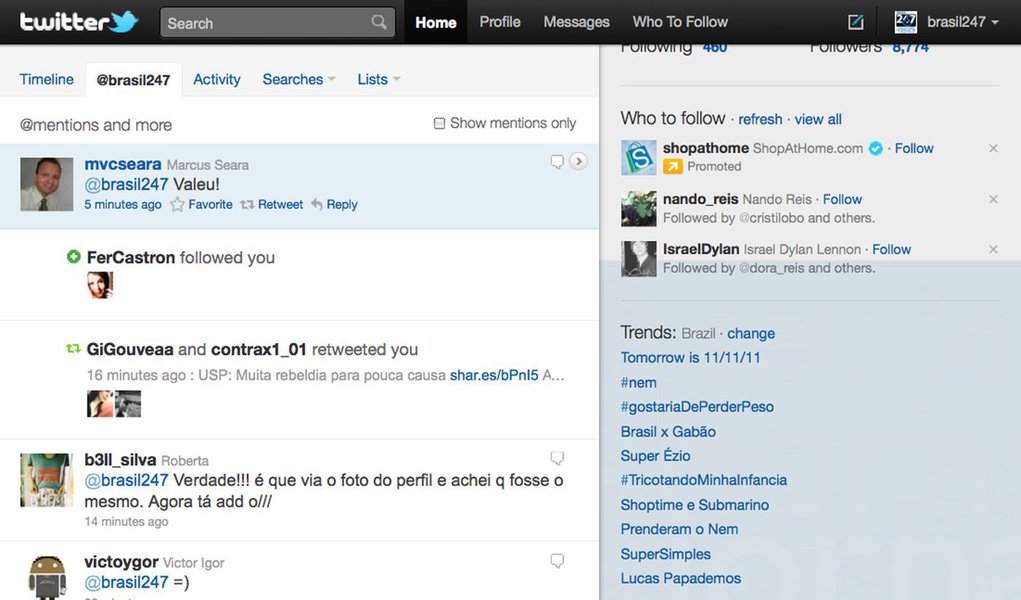Open the Brasil x Gabão trend
Image resolution: width=1021 pixels, height=600 pixels.
(x=668, y=432)
